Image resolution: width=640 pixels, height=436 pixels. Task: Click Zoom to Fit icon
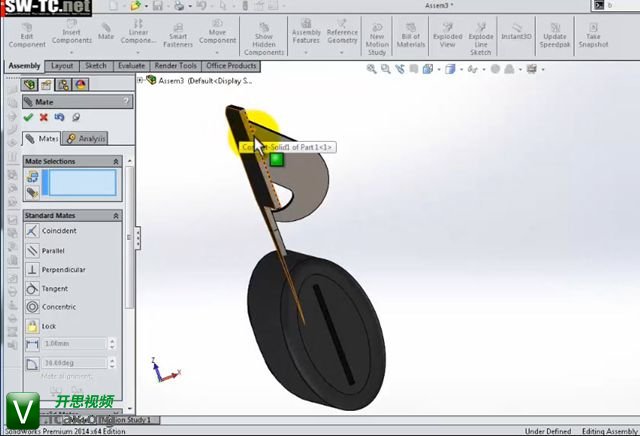[x=371, y=69]
